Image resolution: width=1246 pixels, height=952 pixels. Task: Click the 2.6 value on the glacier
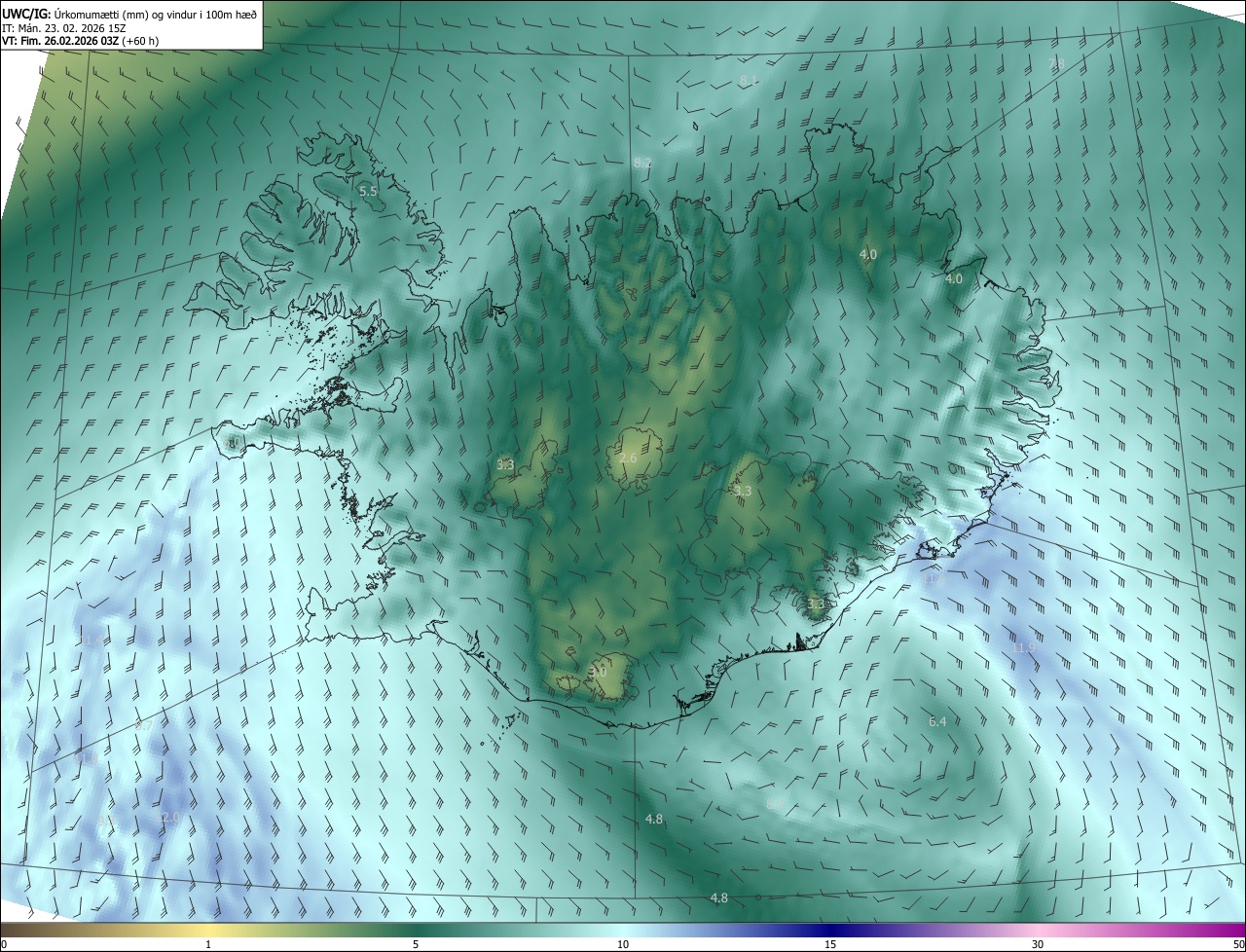(x=628, y=458)
